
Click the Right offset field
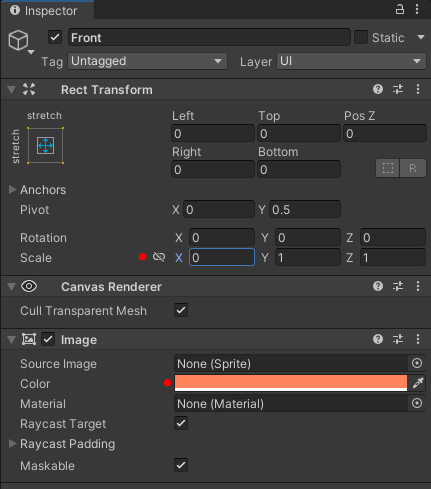click(x=213, y=169)
